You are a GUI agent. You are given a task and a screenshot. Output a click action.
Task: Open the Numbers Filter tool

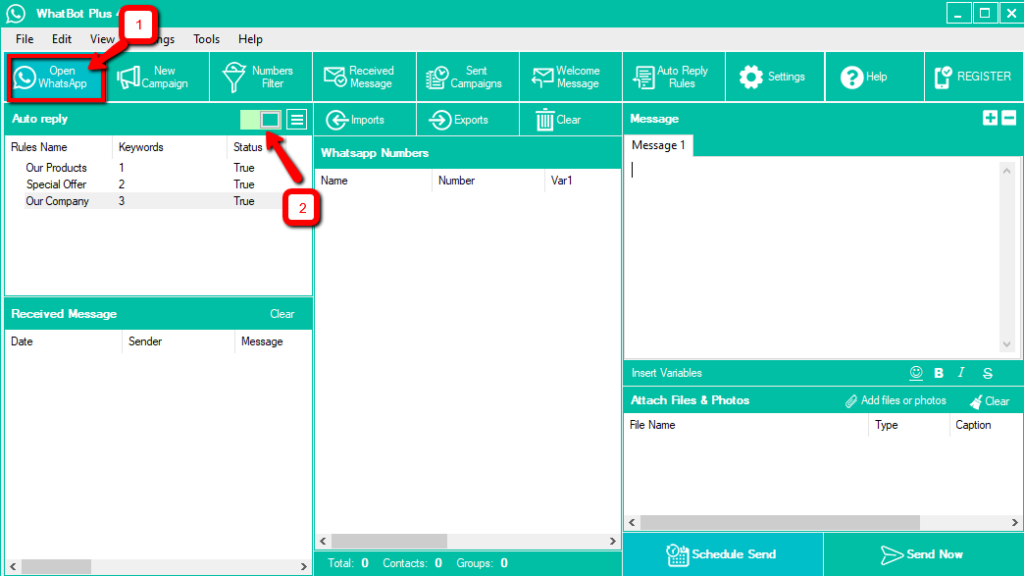coord(259,77)
